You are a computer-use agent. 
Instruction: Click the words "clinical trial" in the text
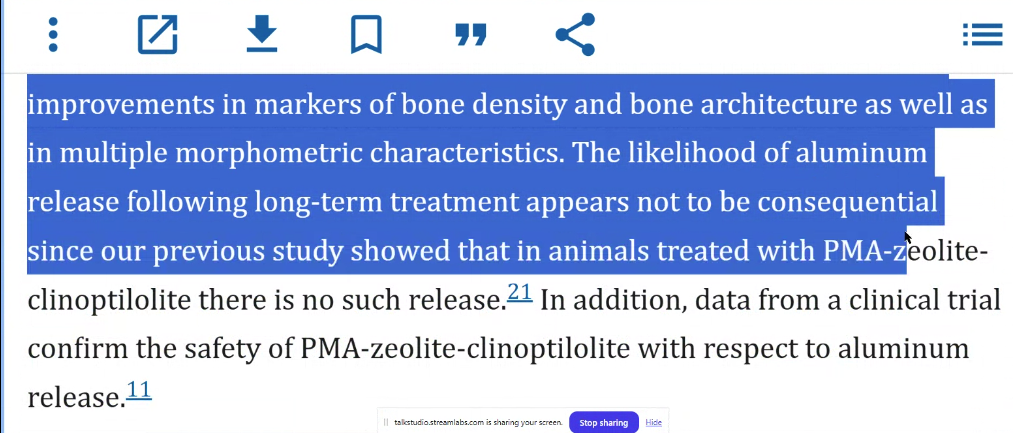(x=924, y=301)
